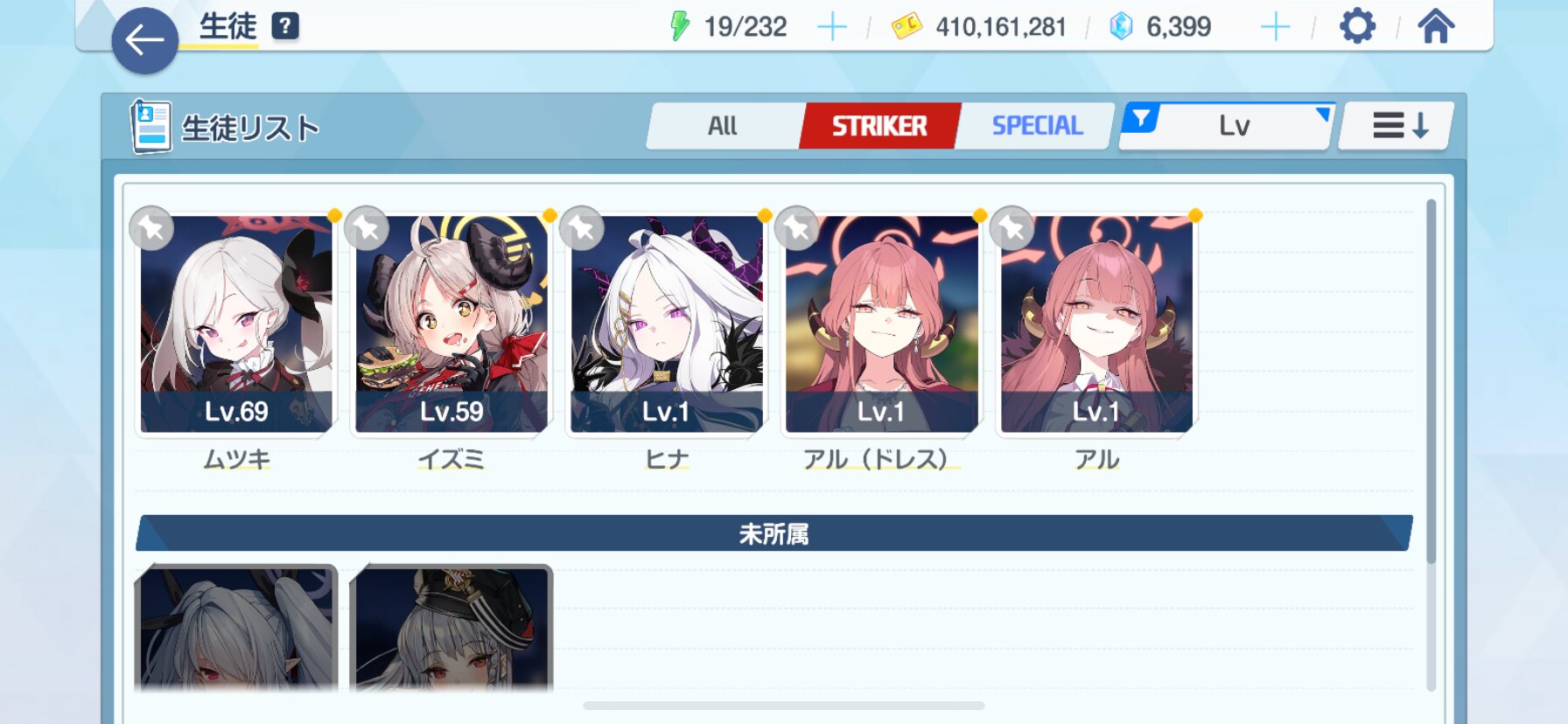Return to the home screen icon
The height and width of the screenshot is (724, 1568).
(x=1436, y=26)
